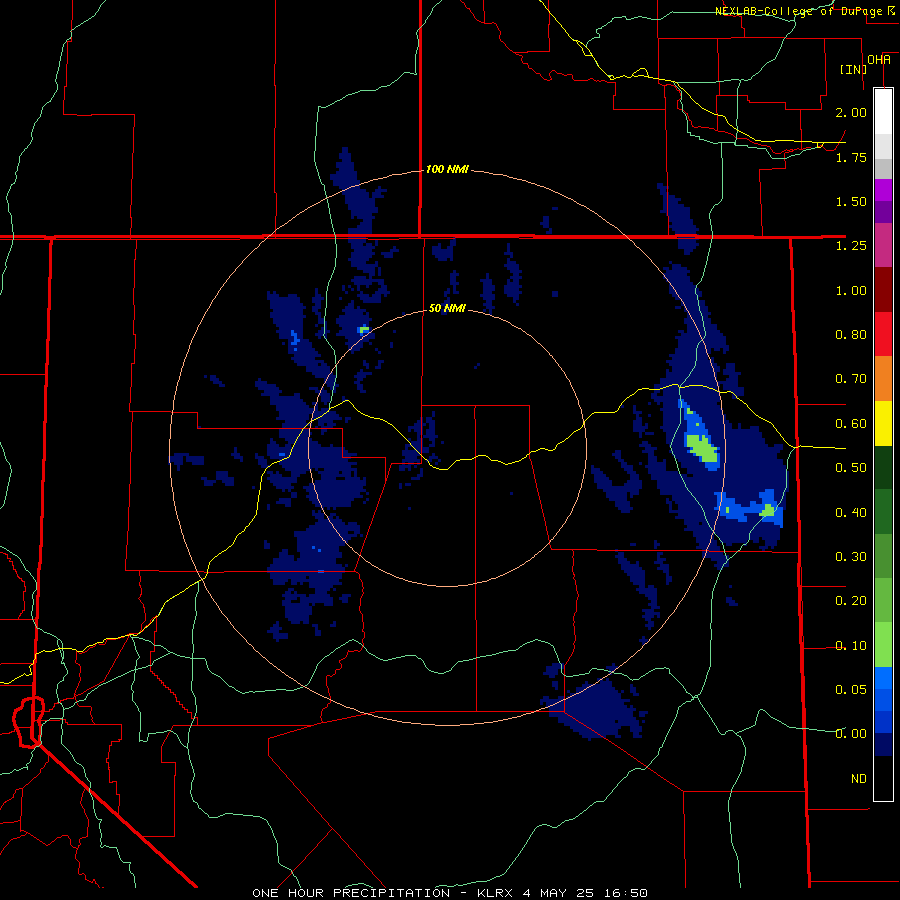Click the 2.00 legend value
Screen dimensions: 900x900
(x=851, y=112)
